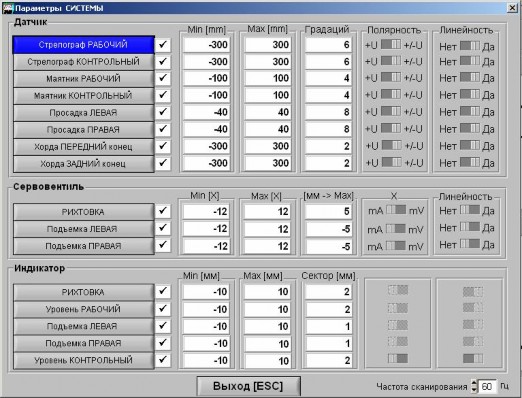This screenshot has width=522, height=398.
Task: Toggle the Просадка ПРАВАЯ checkbox
Action: click(163, 129)
